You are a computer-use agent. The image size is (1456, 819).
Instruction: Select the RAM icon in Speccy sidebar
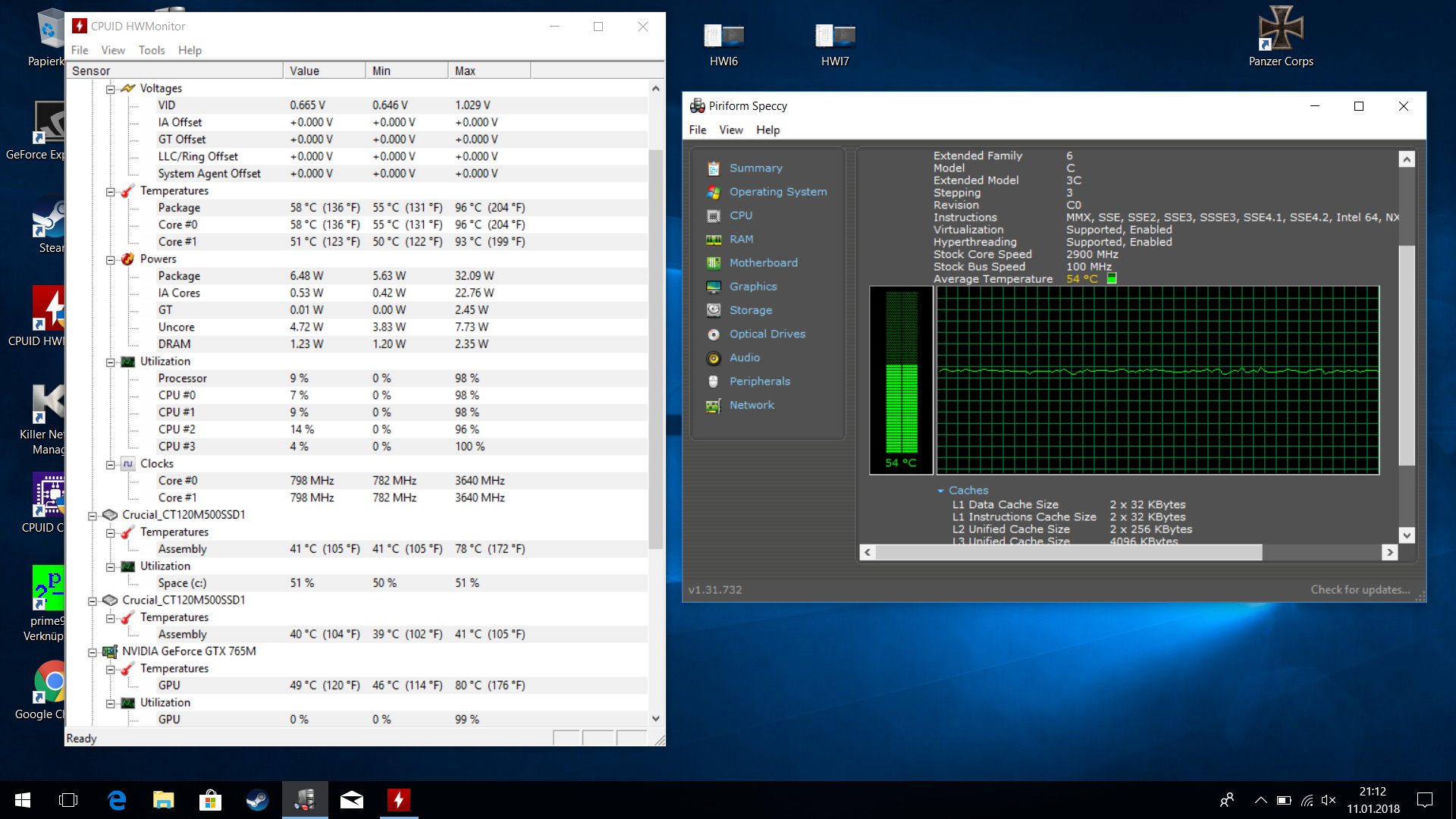coord(713,240)
